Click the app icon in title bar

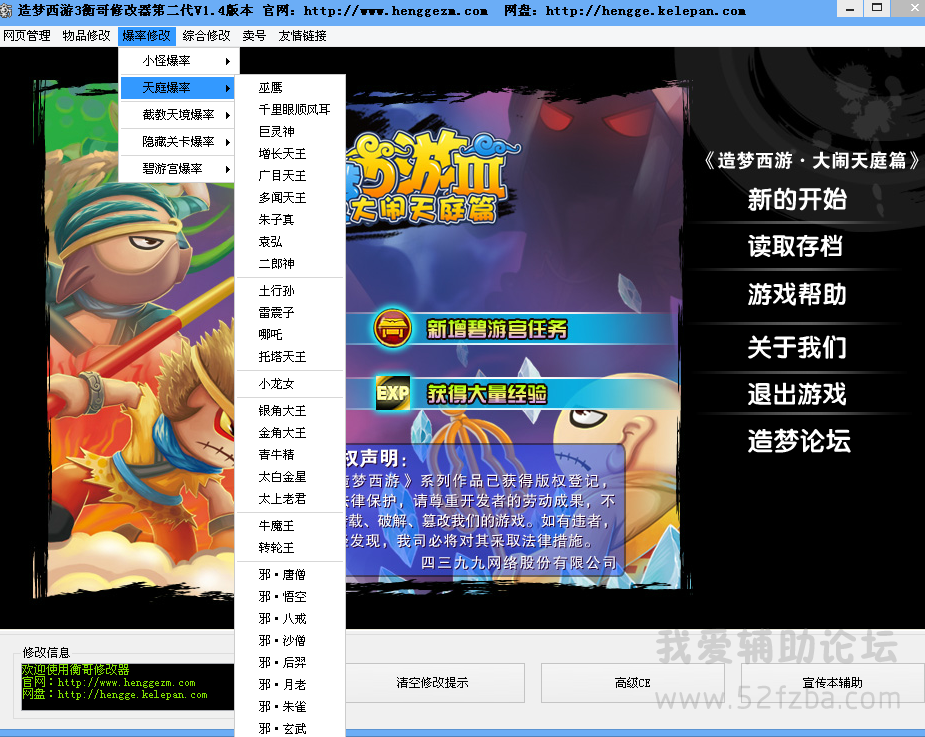pyautogui.click(x=6, y=11)
